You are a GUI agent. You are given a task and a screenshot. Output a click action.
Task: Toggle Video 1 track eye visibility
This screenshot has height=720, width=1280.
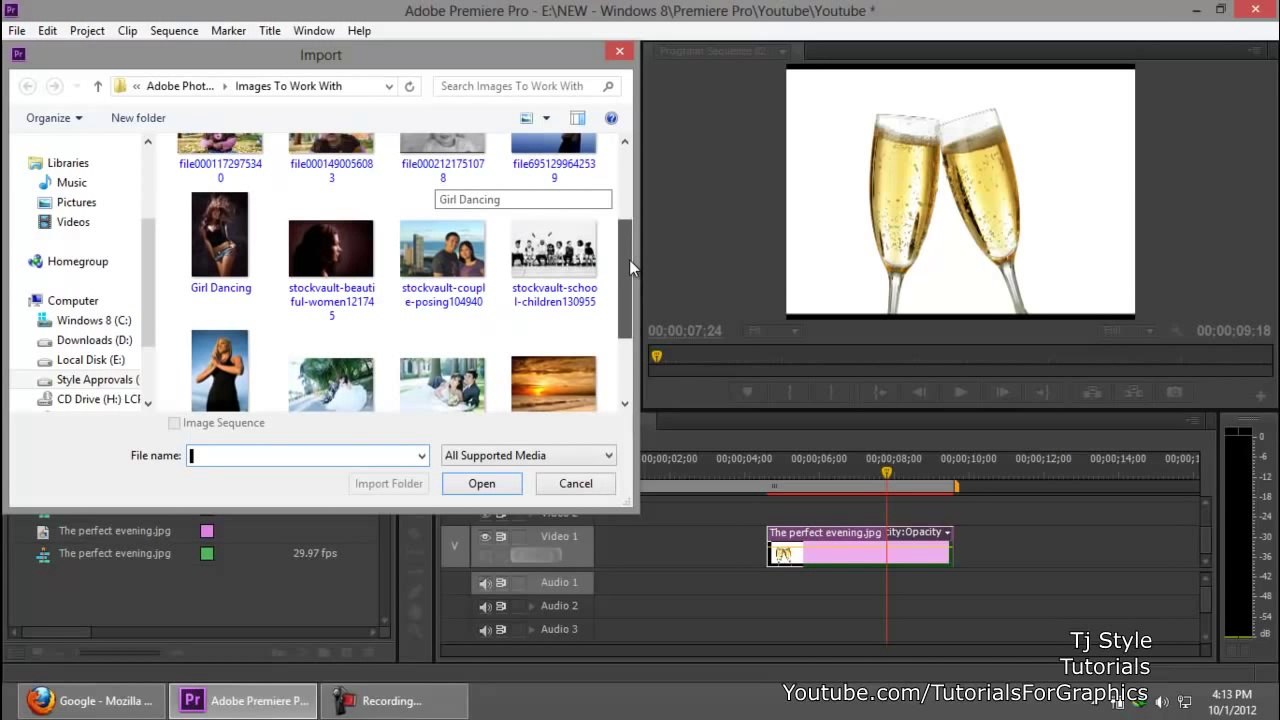pyautogui.click(x=485, y=537)
